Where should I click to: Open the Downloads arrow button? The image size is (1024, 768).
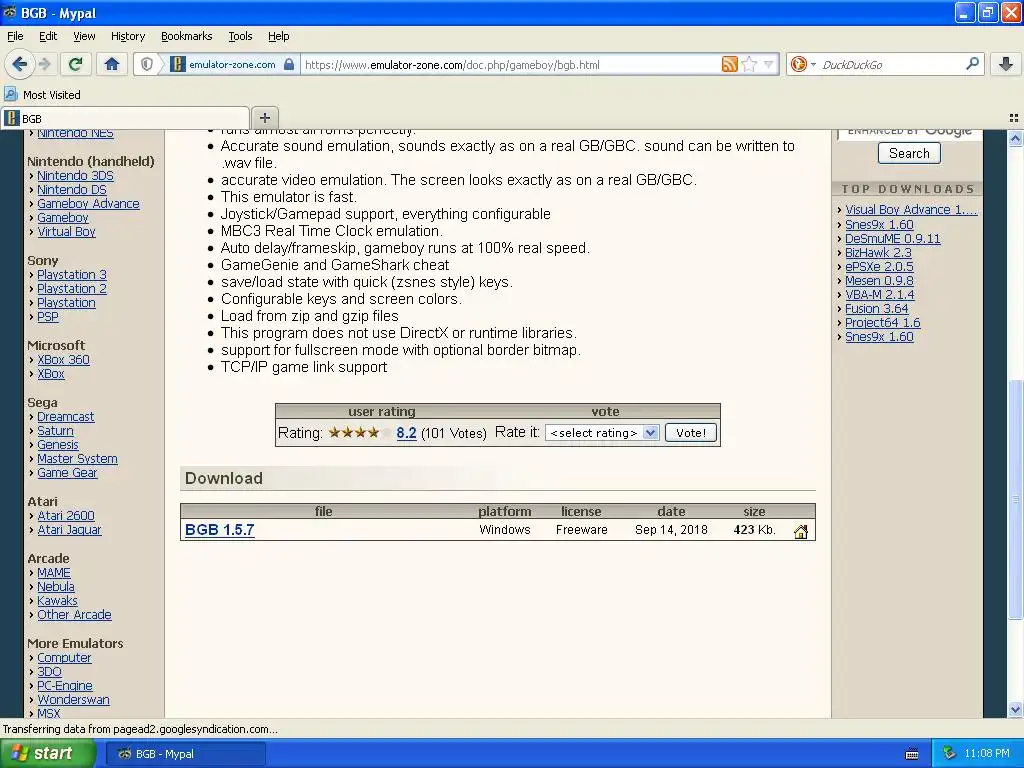(1006, 64)
